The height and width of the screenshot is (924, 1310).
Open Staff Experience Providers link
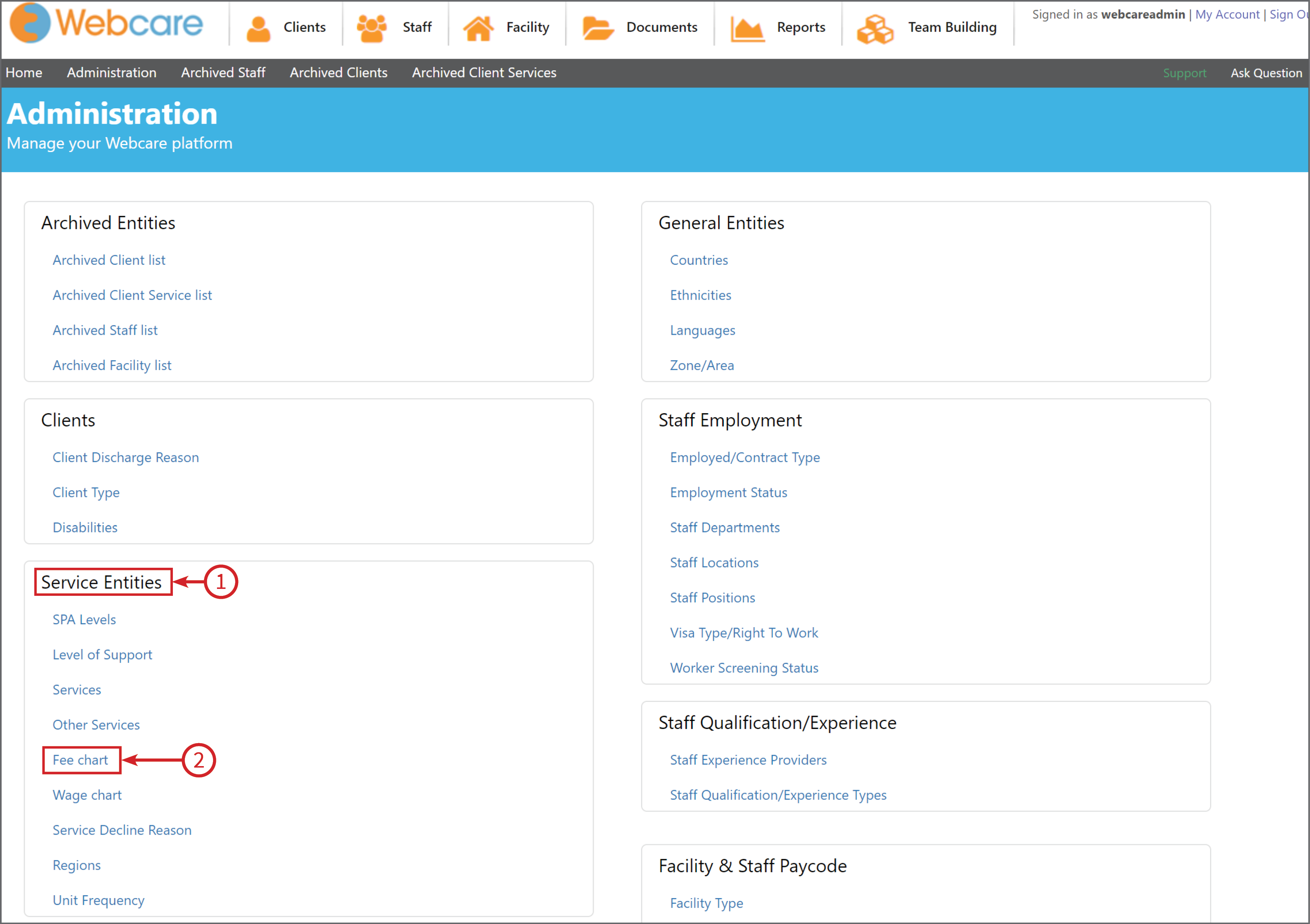click(x=748, y=760)
